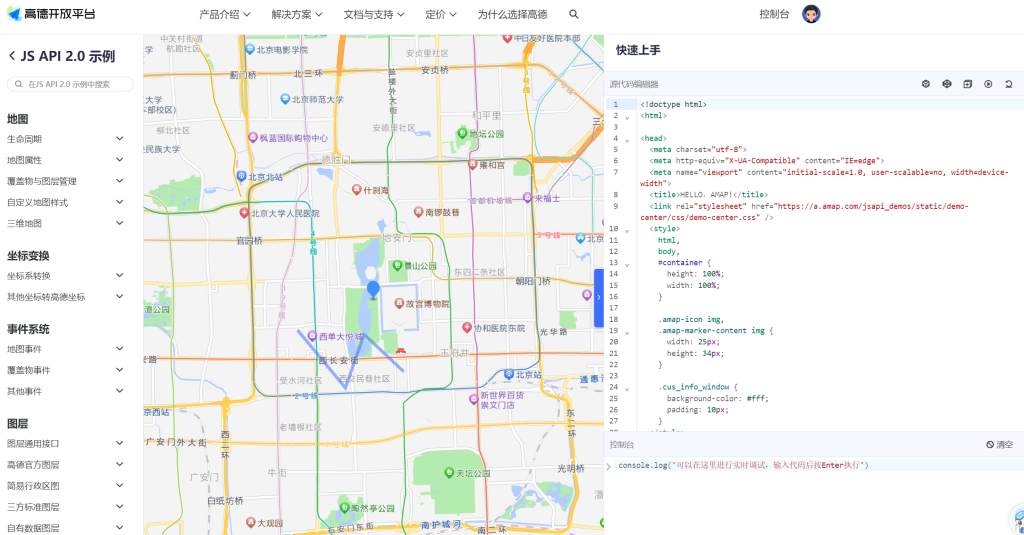
Task: Click the 协和医院东院 hospital icon
Action: point(467,327)
